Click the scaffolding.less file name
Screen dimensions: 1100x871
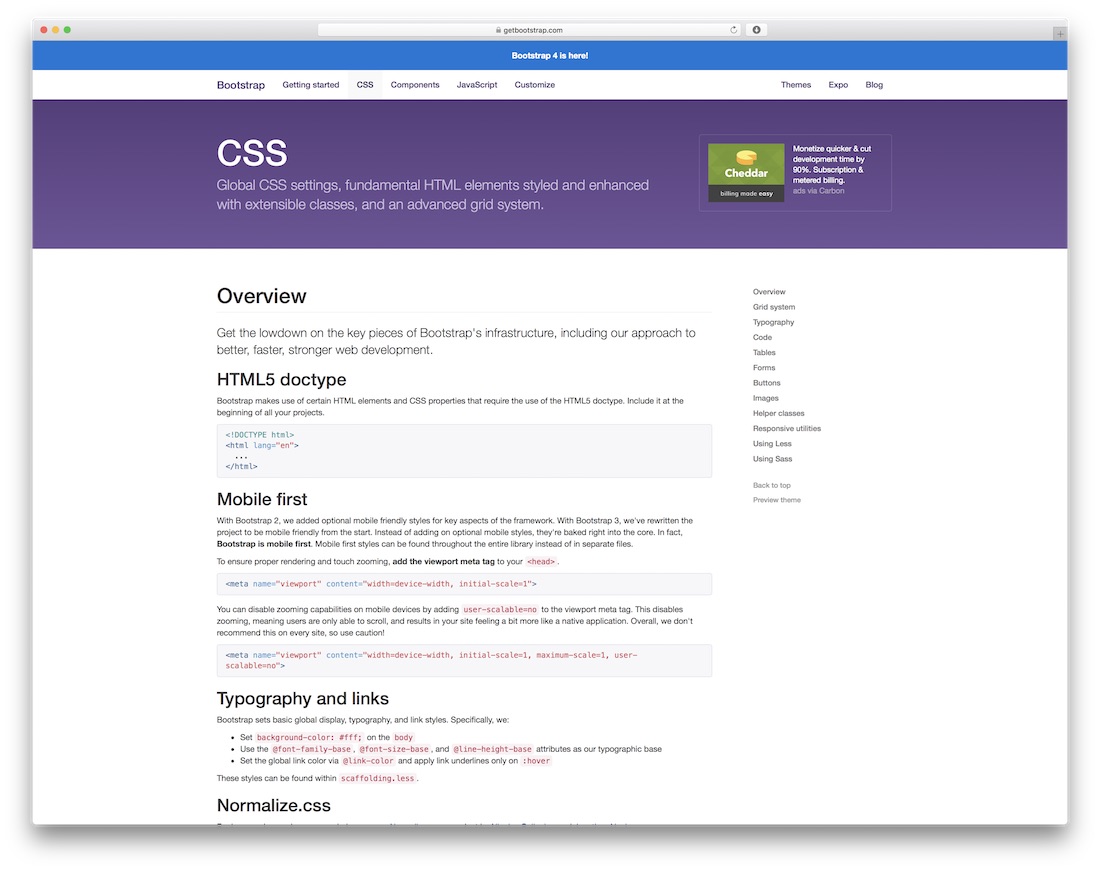(377, 778)
